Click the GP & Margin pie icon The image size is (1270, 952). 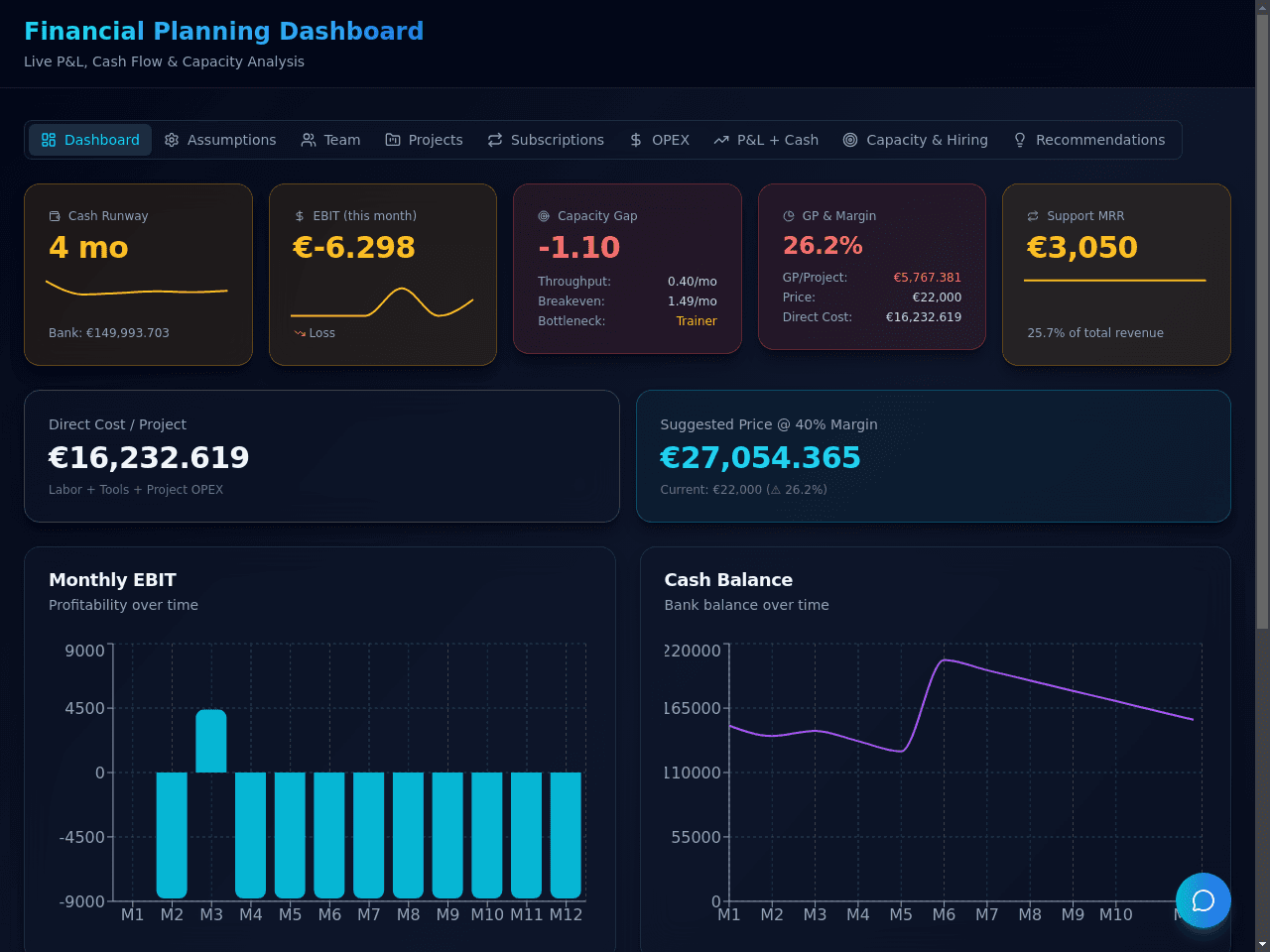(789, 216)
